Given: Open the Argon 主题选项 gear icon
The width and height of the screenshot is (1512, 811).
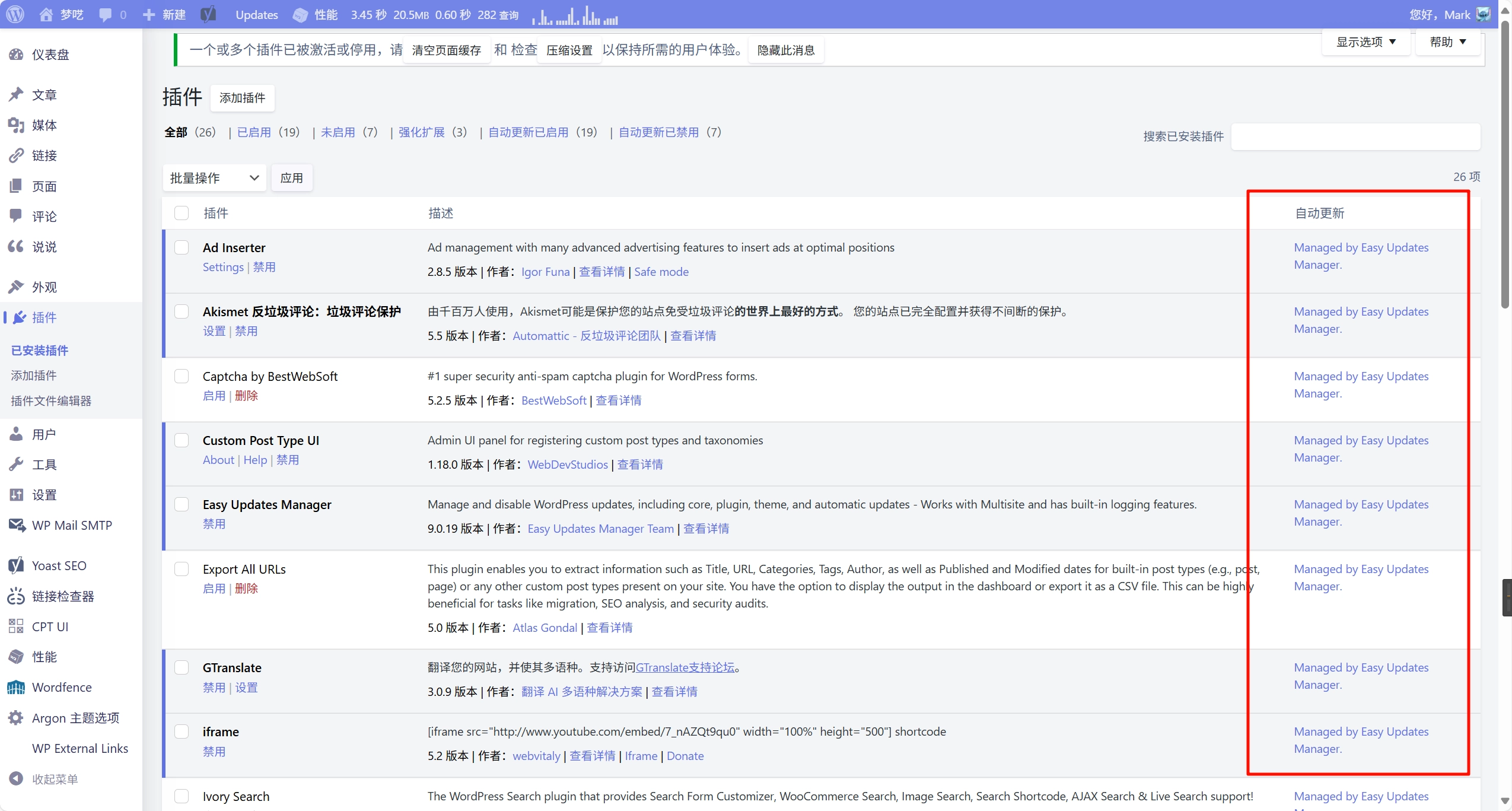Looking at the screenshot, I should pos(16,717).
